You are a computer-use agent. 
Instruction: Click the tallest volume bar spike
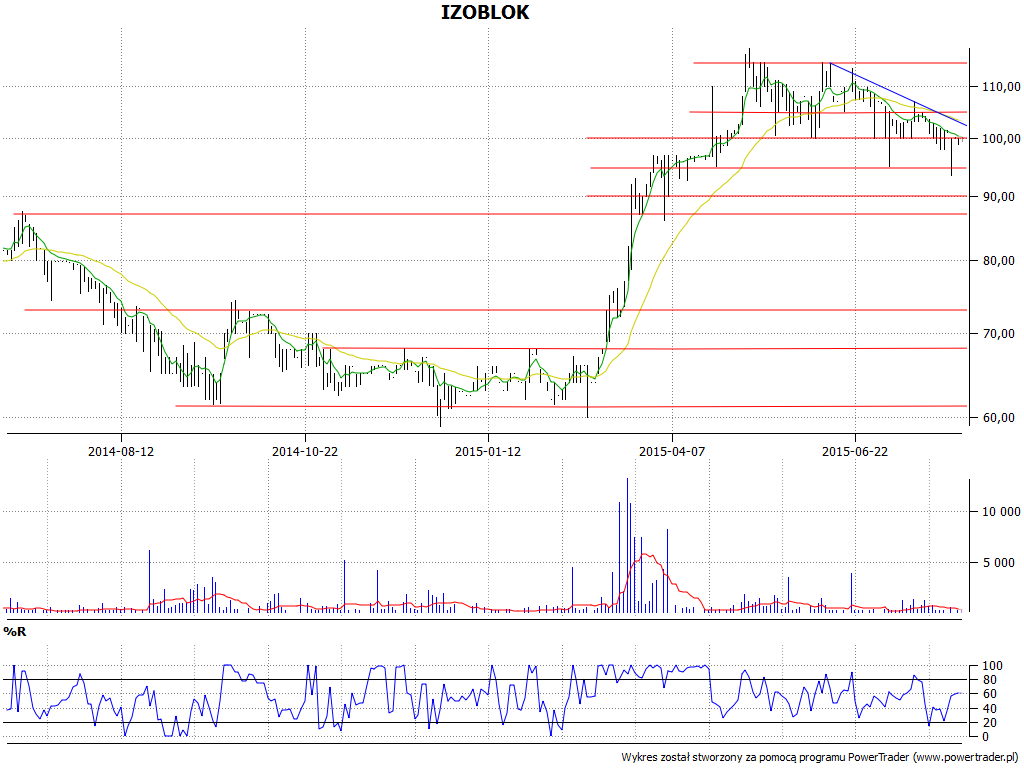pos(628,545)
